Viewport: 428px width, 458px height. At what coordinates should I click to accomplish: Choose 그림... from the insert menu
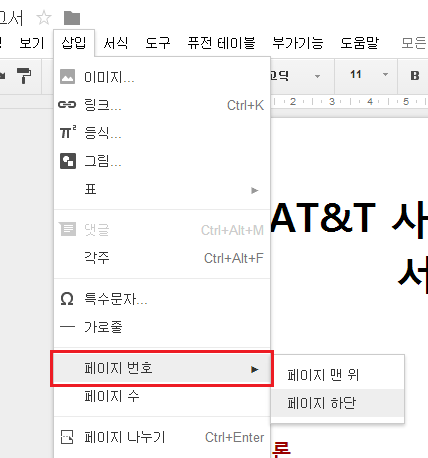pyautogui.click(x=162, y=161)
